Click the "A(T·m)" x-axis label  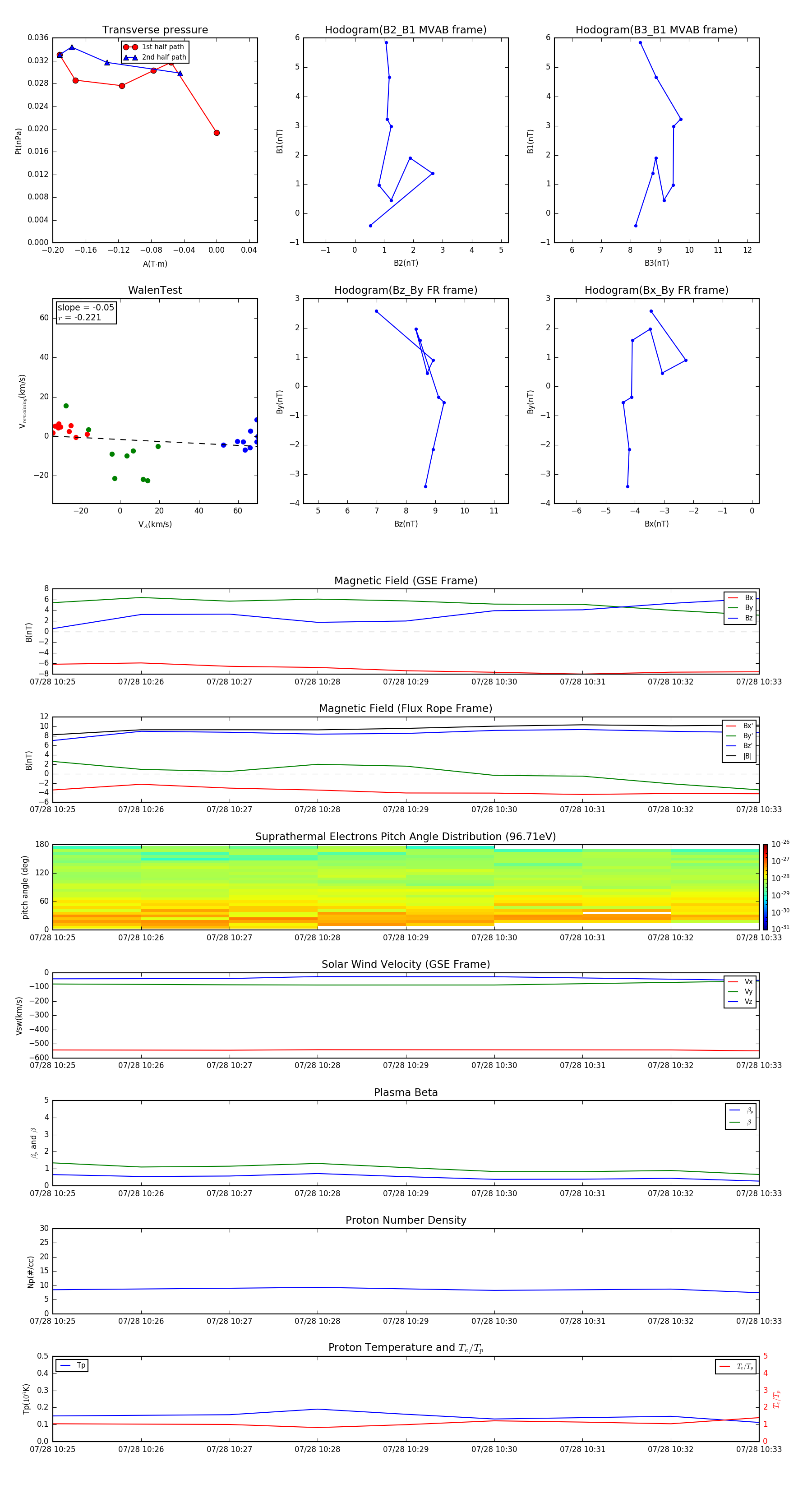[155, 264]
